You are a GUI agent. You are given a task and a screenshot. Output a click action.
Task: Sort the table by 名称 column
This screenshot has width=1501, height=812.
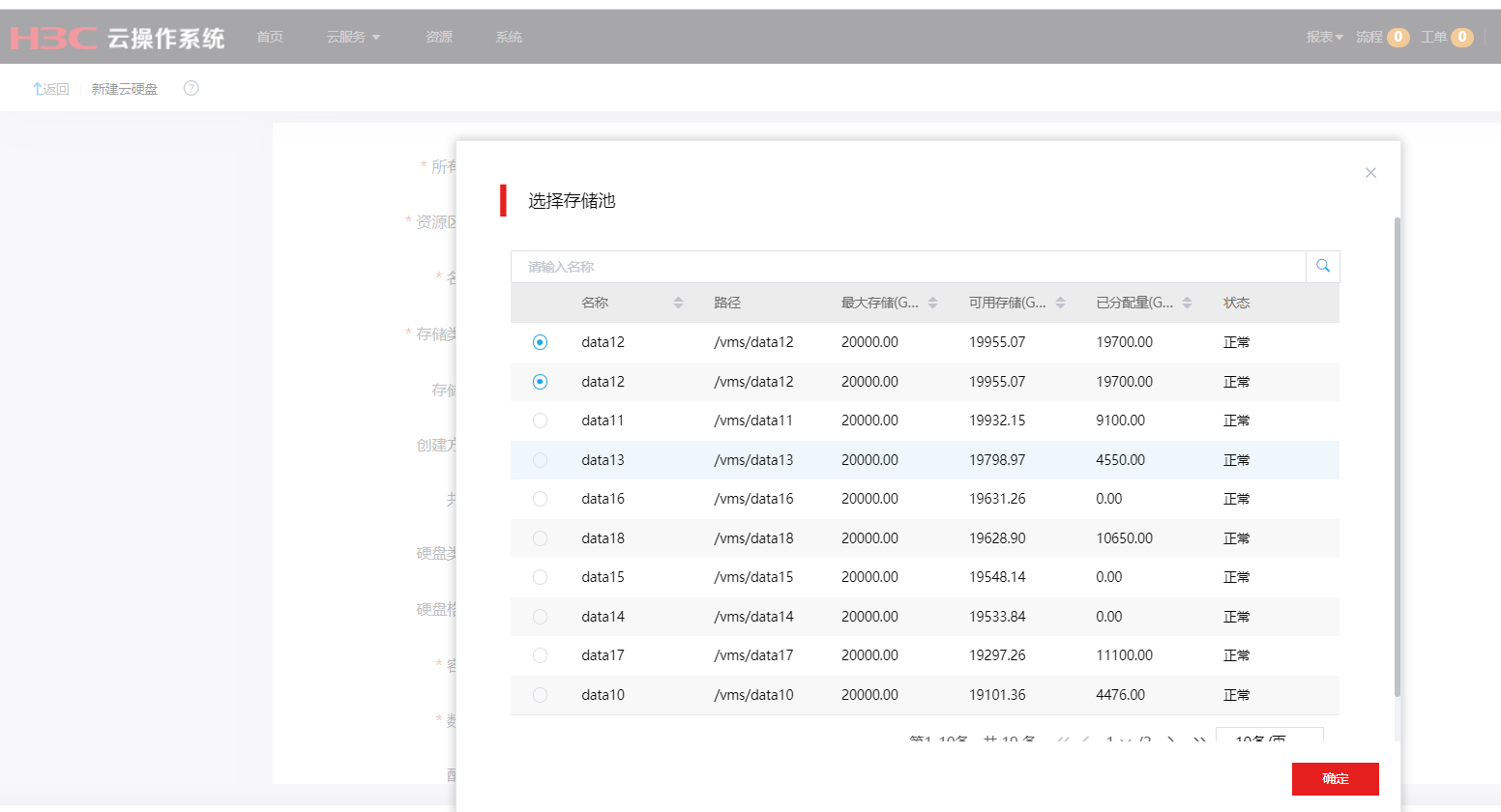(678, 303)
